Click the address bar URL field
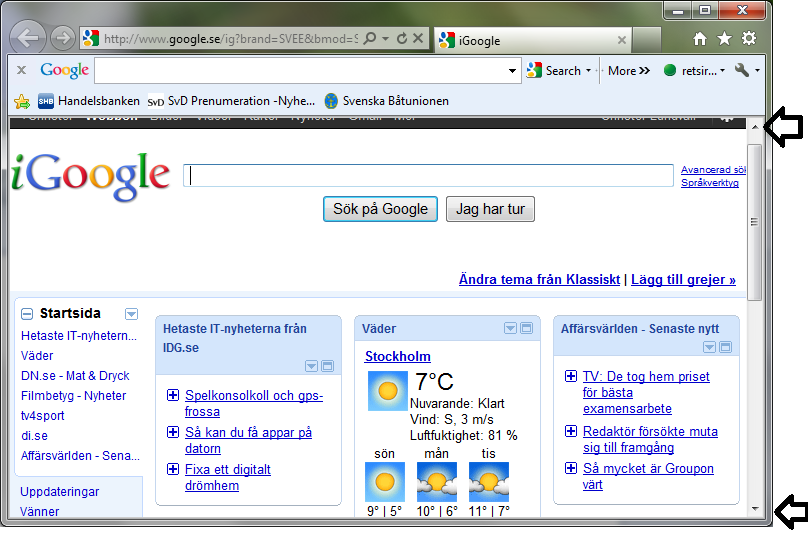The width and height of the screenshot is (808, 542). point(230,39)
